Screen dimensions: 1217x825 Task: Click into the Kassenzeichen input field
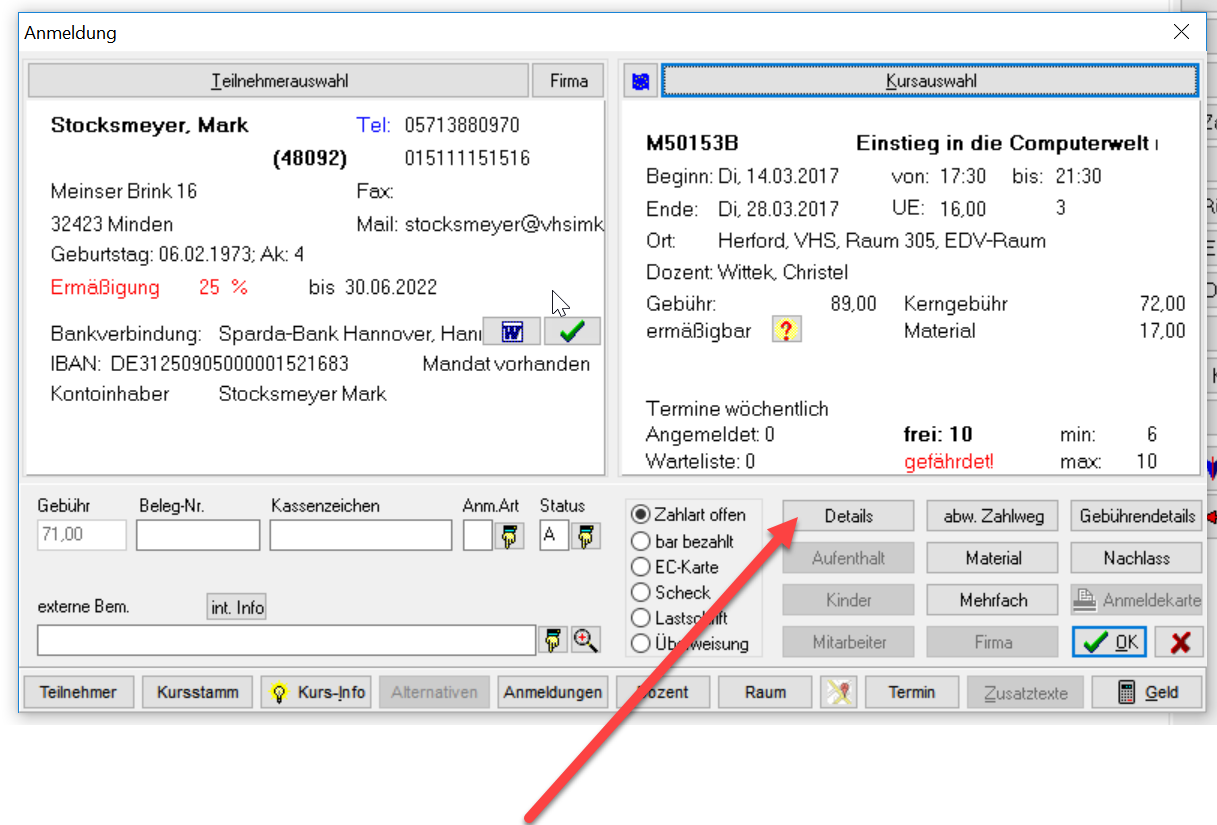(x=360, y=536)
